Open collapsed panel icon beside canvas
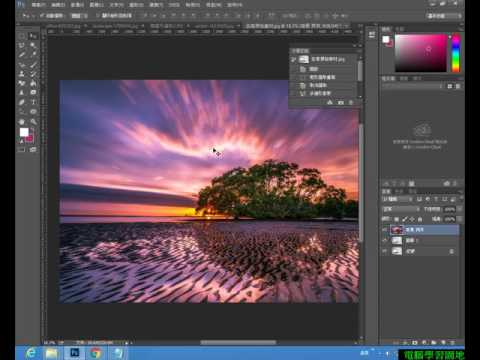This screenshot has width=480, height=360. point(372,35)
